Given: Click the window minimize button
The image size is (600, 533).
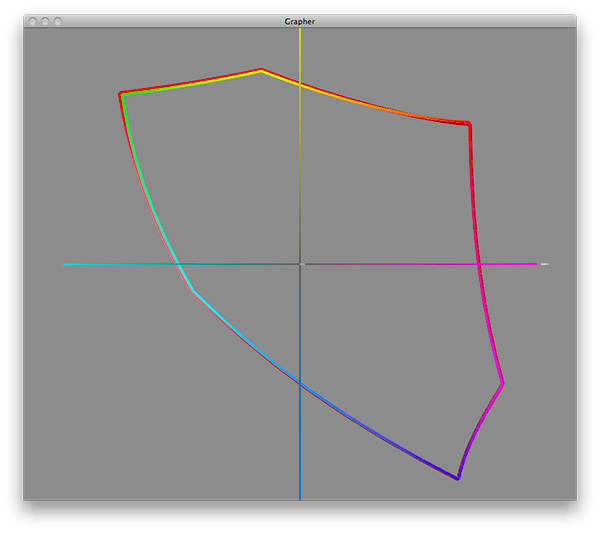Looking at the screenshot, I should [x=46, y=21].
